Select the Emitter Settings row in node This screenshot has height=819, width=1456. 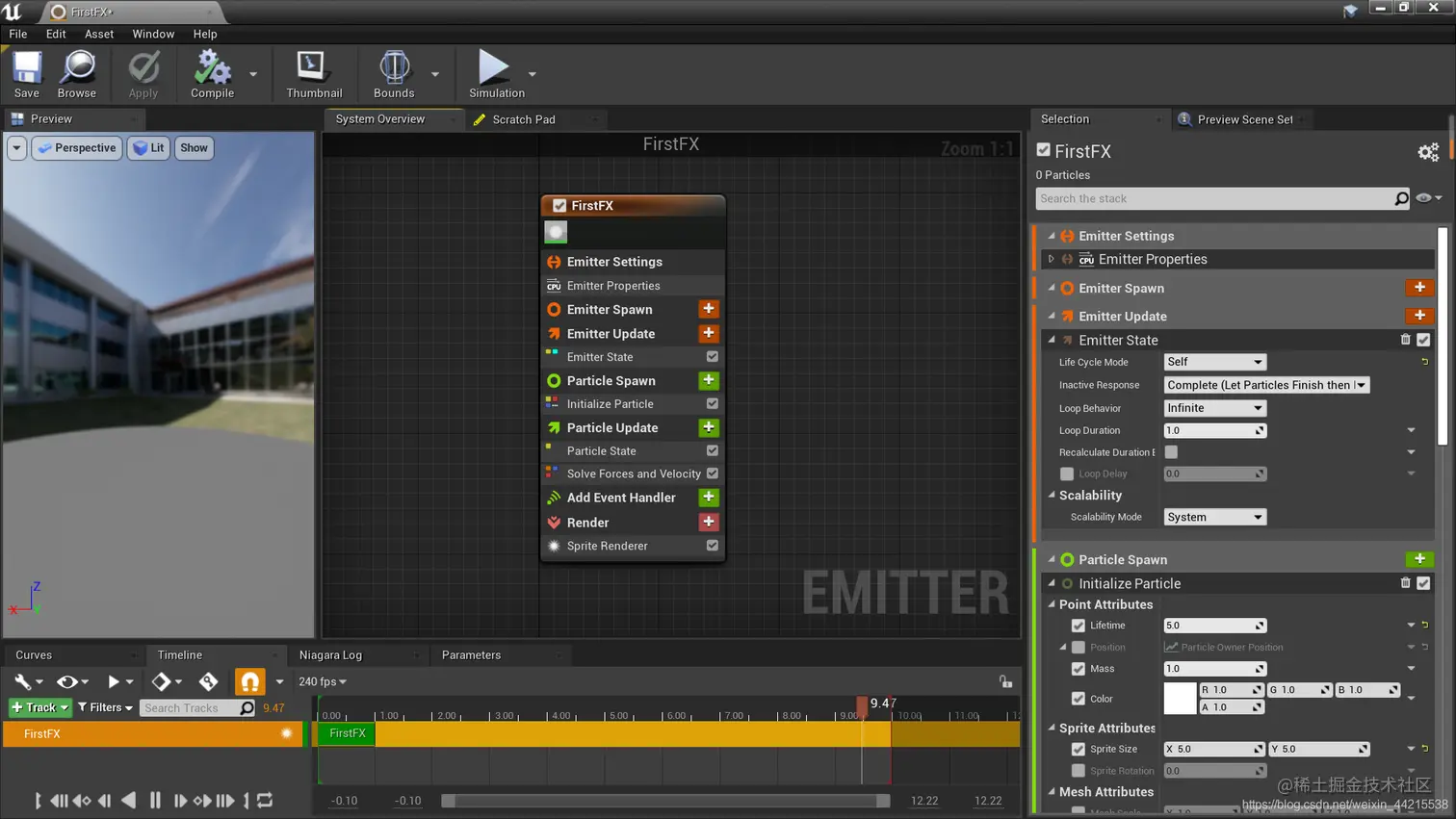point(633,262)
